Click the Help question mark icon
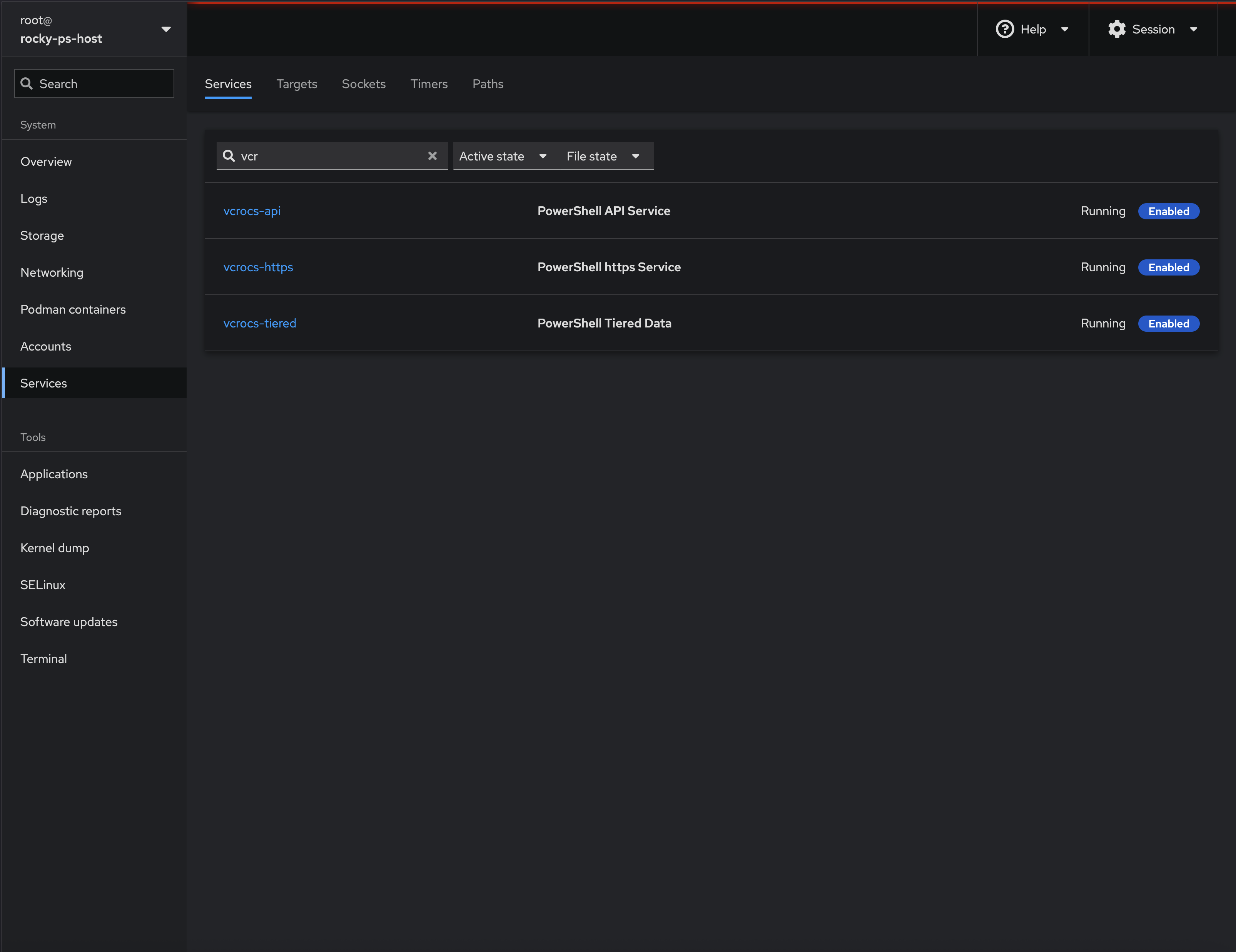The width and height of the screenshot is (1236, 952). (1004, 29)
